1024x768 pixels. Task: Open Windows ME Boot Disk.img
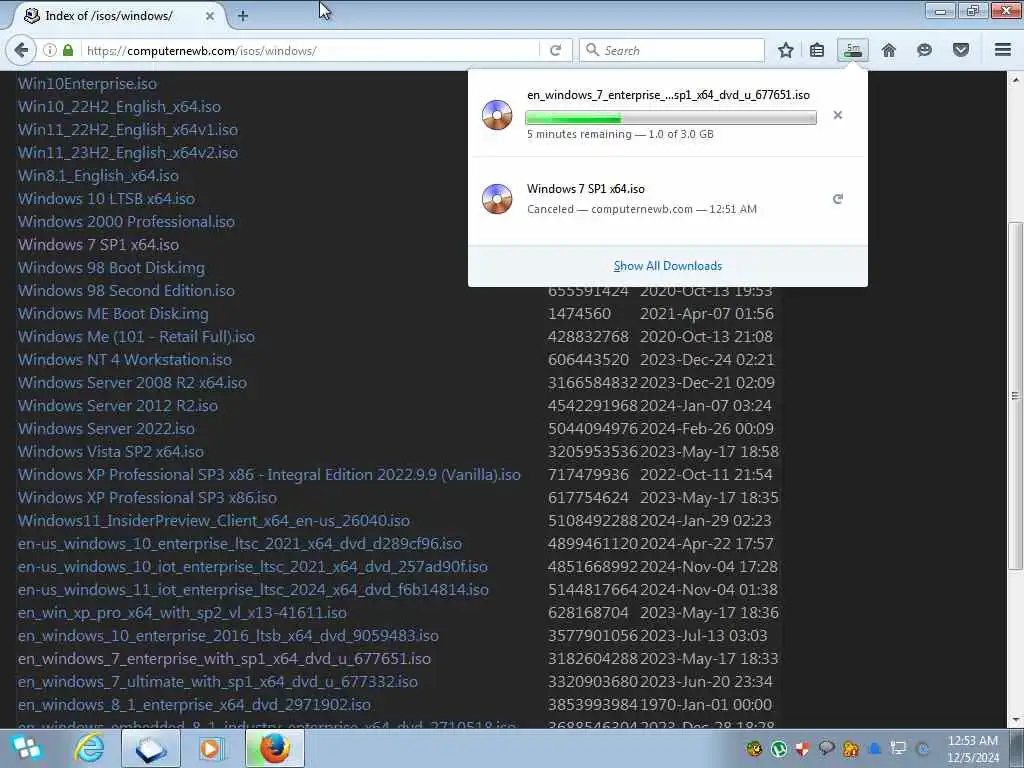tap(114, 313)
